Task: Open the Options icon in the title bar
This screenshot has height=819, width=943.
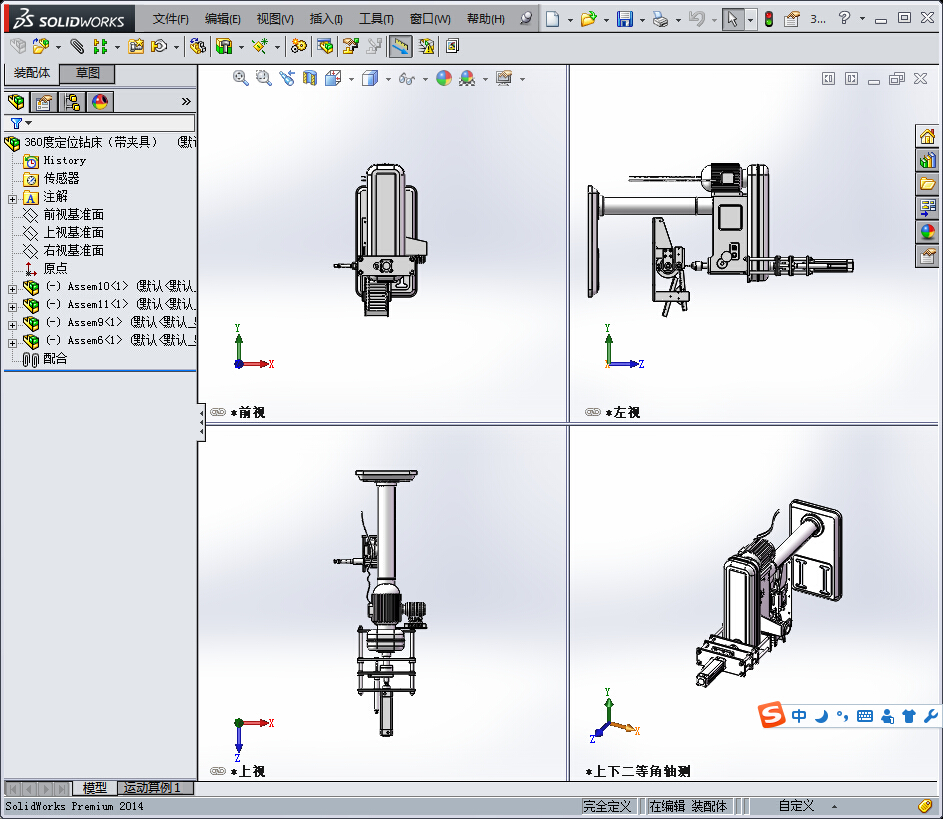Action: [x=792, y=19]
